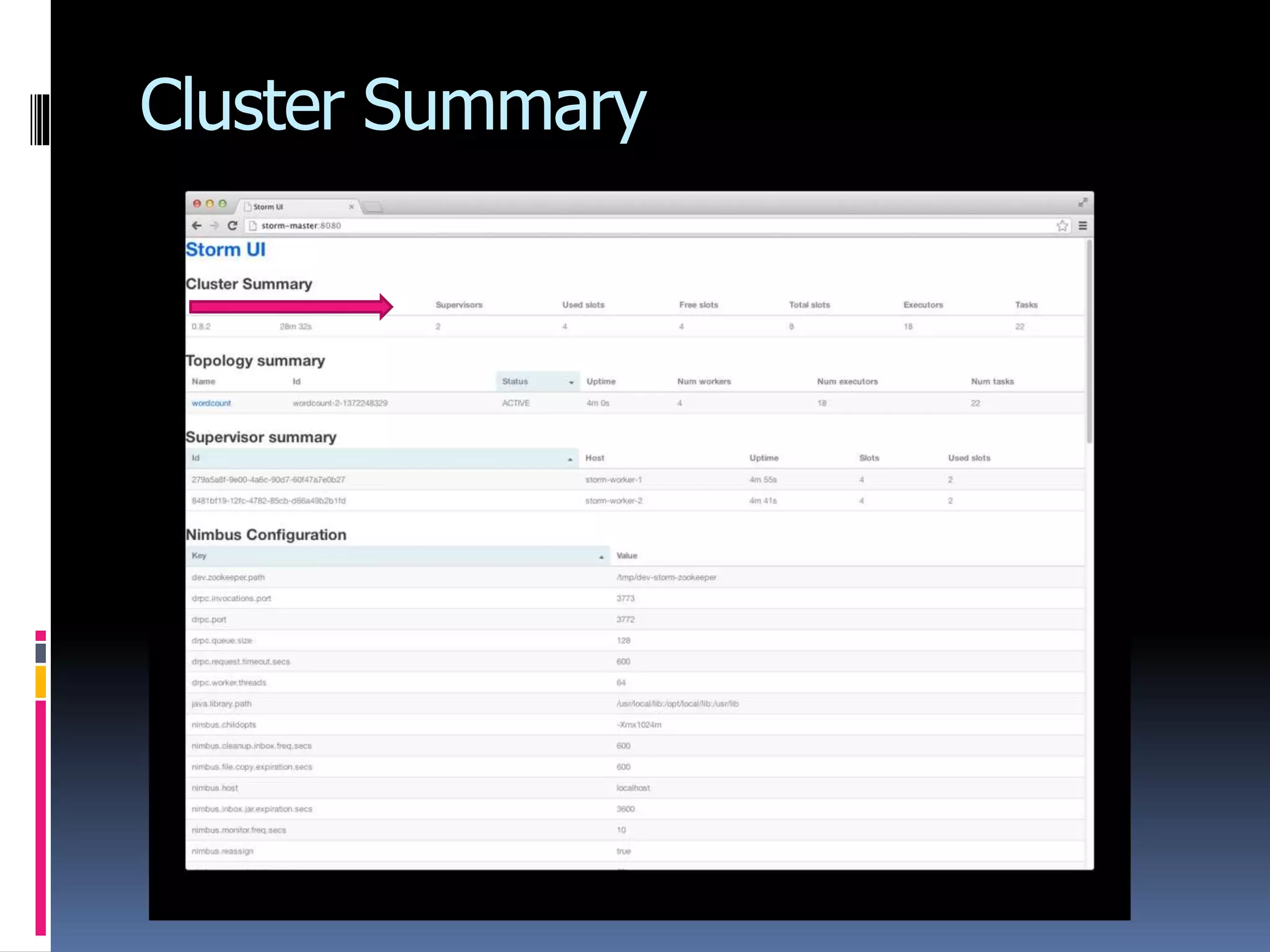Click the Total slots column header
The width and height of the screenshot is (1270, 952).
point(809,305)
